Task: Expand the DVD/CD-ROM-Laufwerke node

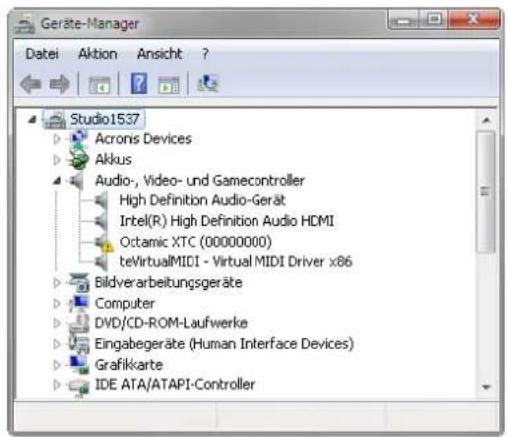Action: click(x=57, y=323)
